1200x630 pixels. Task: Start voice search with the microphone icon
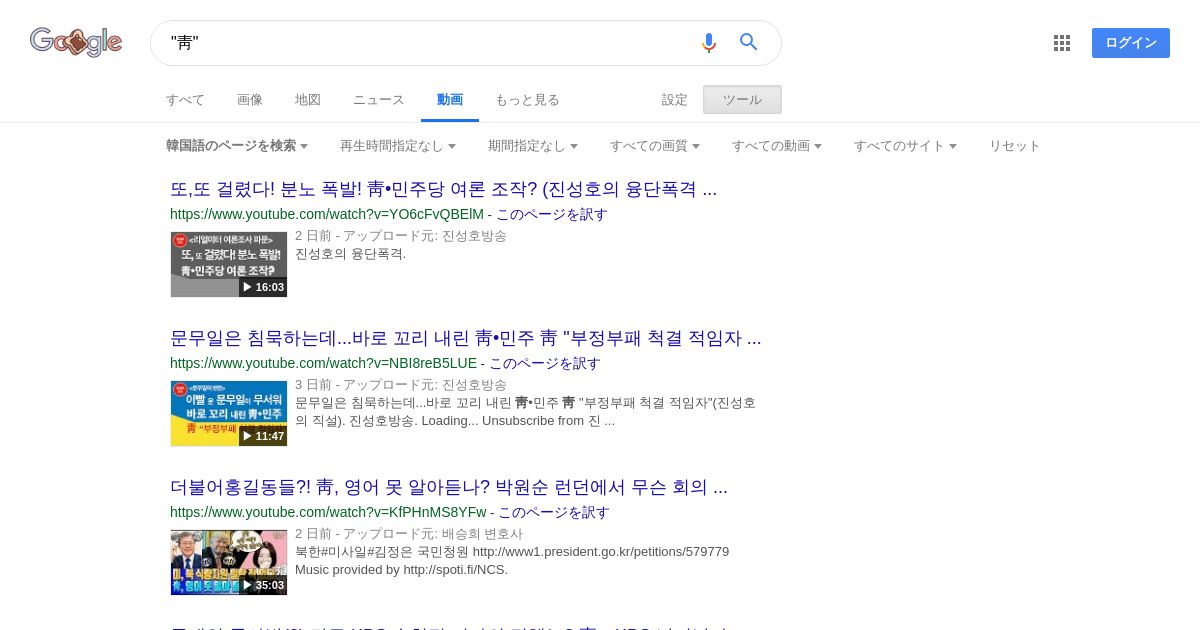[x=709, y=42]
